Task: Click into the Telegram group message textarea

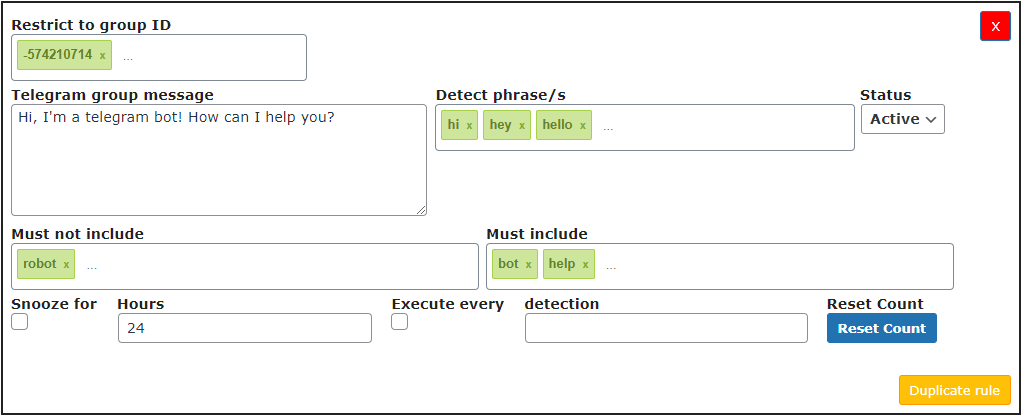Action: pos(219,160)
